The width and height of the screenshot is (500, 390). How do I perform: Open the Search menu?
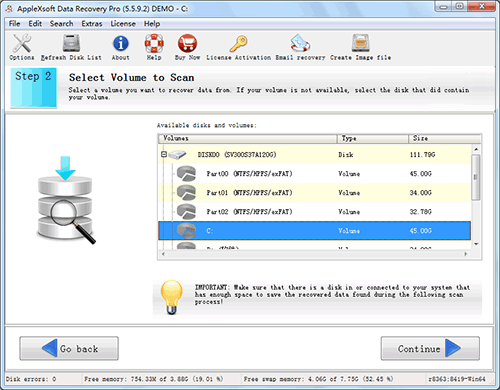[x=62, y=24]
